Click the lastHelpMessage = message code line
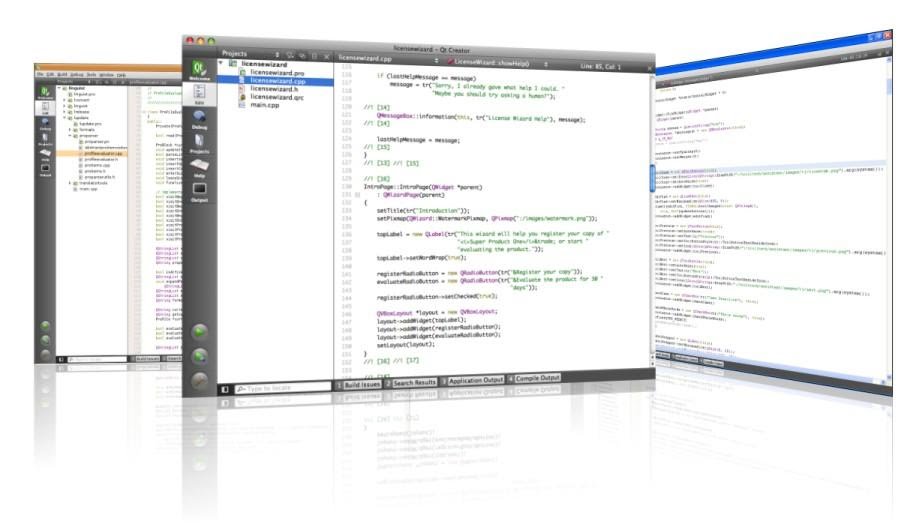The width and height of the screenshot is (919, 530). (418, 140)
